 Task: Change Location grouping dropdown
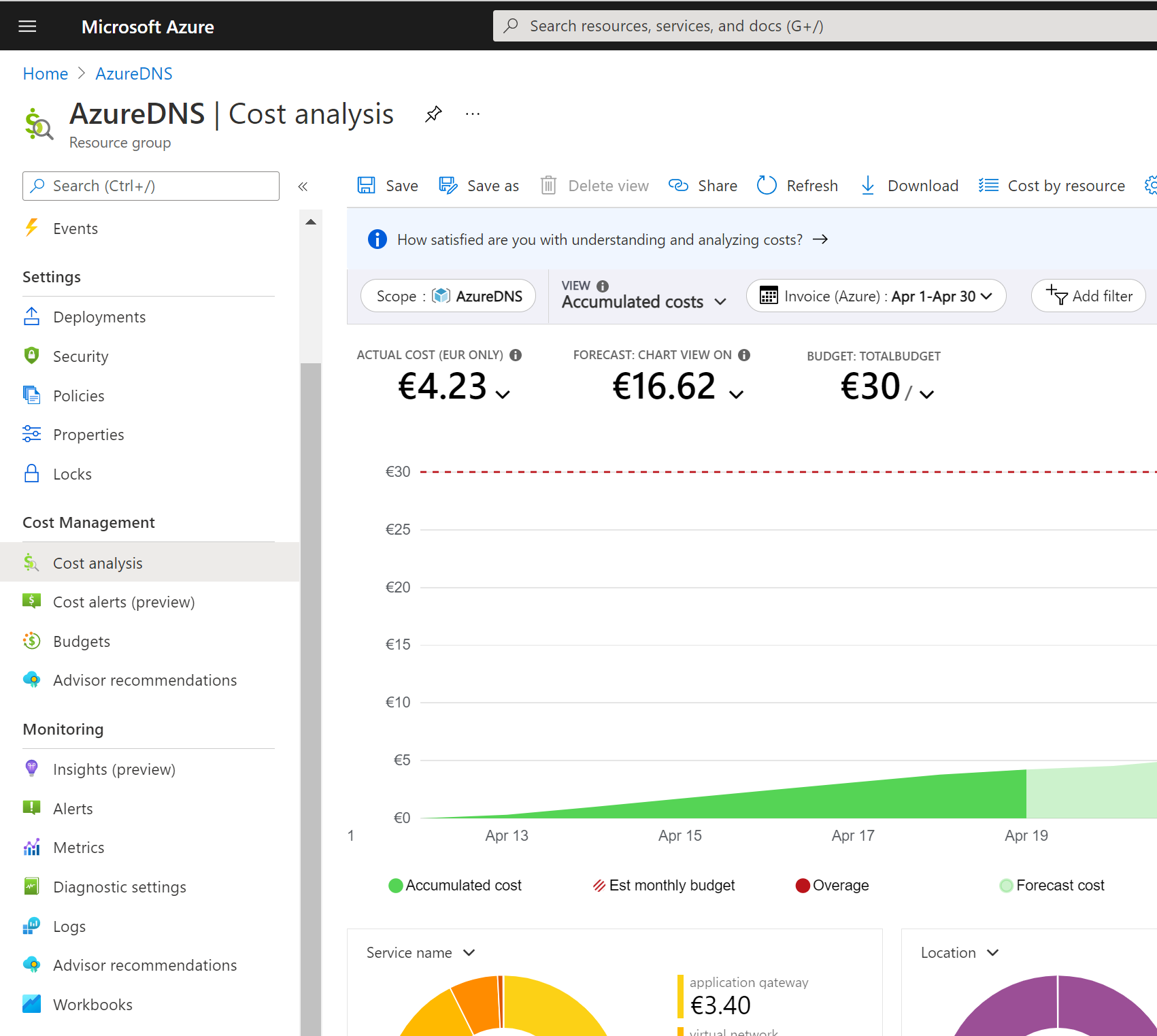tap(959, 953)
